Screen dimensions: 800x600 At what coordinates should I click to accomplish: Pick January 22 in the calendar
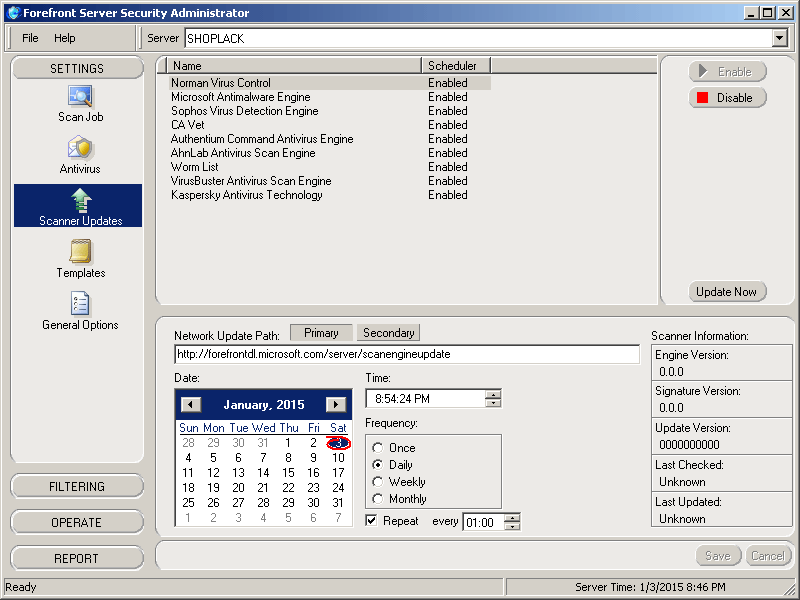tap(288, 488)
